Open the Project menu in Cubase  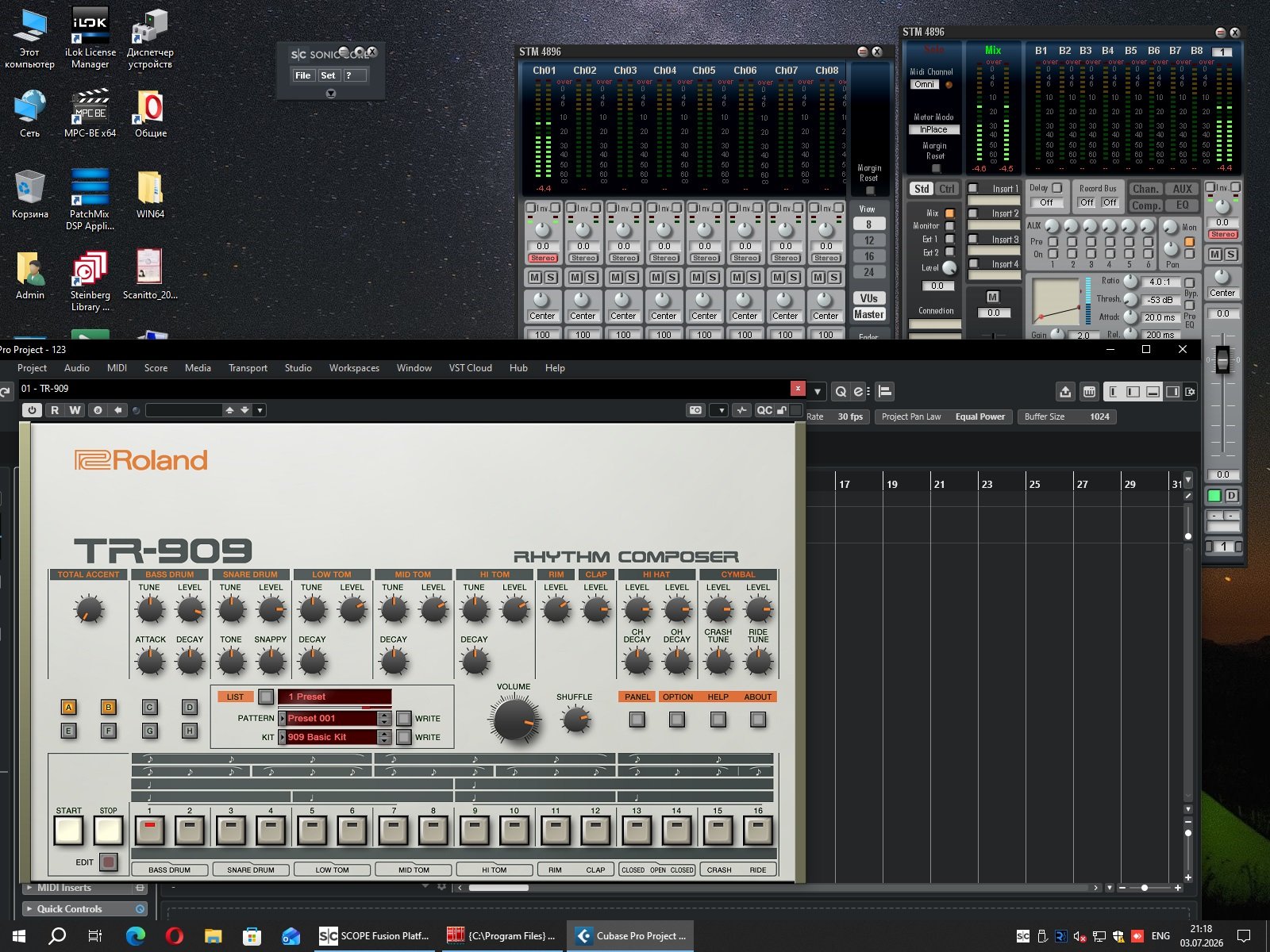[32, 368]
